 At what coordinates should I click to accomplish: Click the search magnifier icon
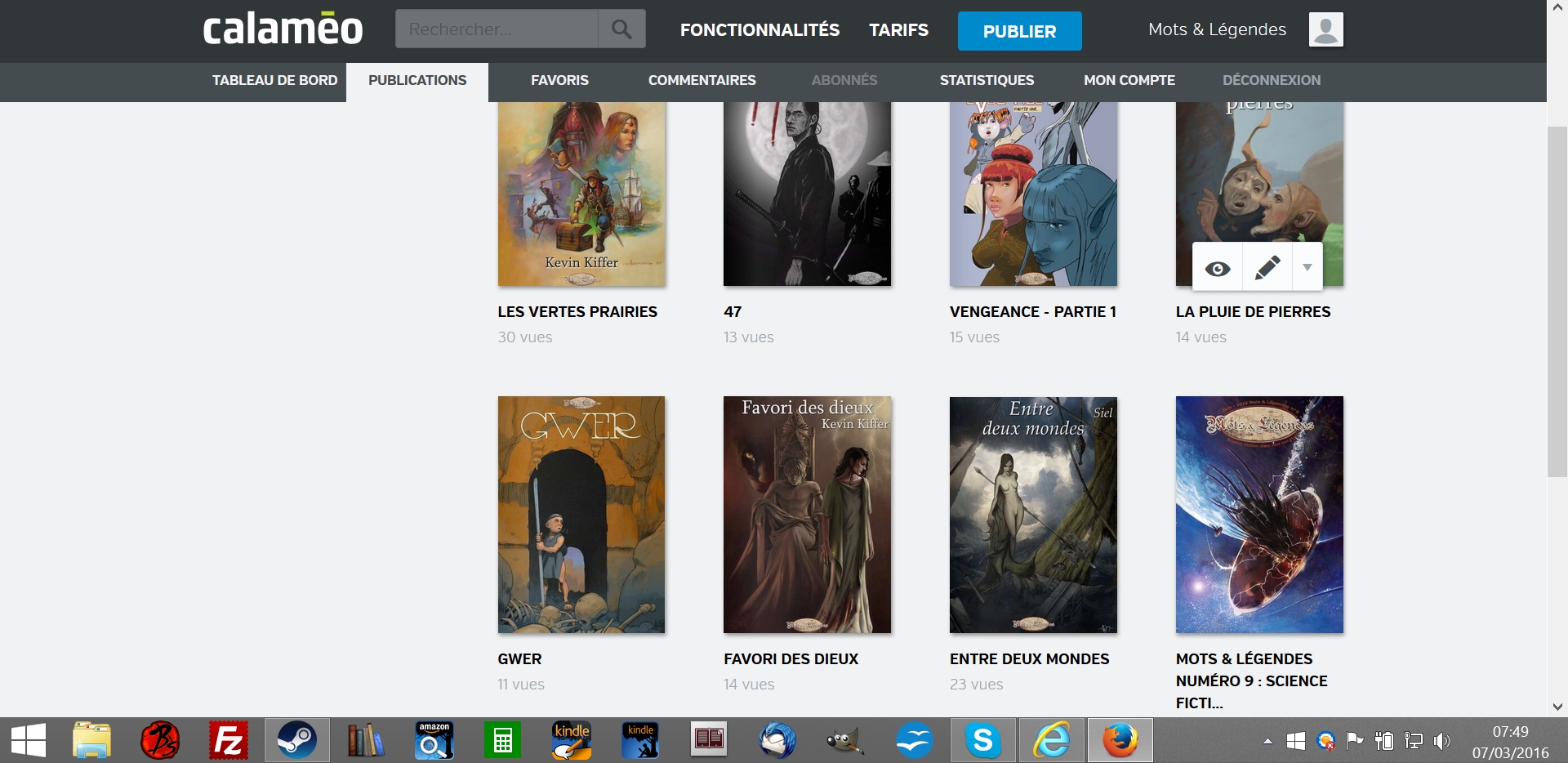[x=621, y=29]
